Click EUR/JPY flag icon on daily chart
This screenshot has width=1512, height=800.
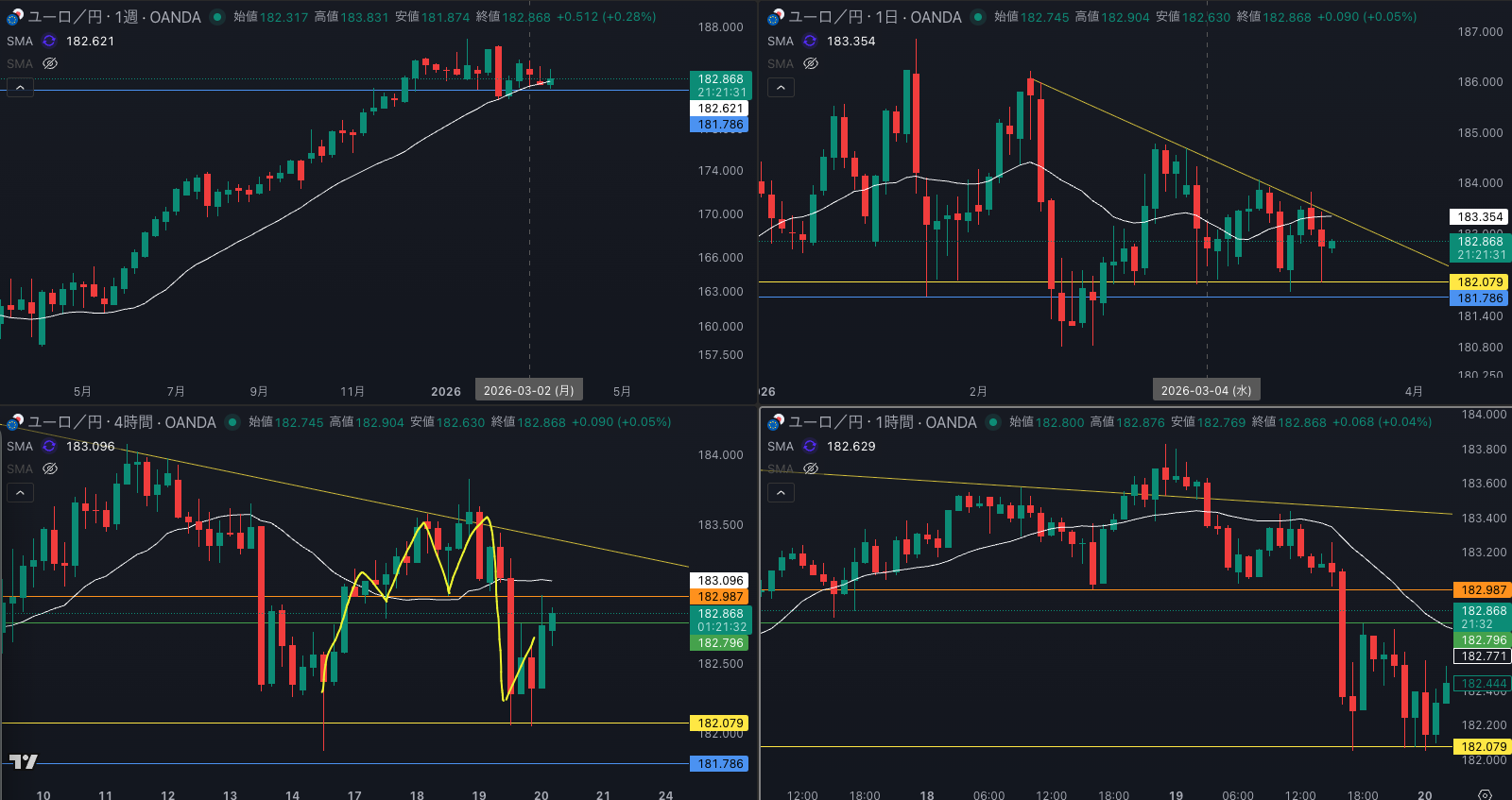tap(776, 17)
